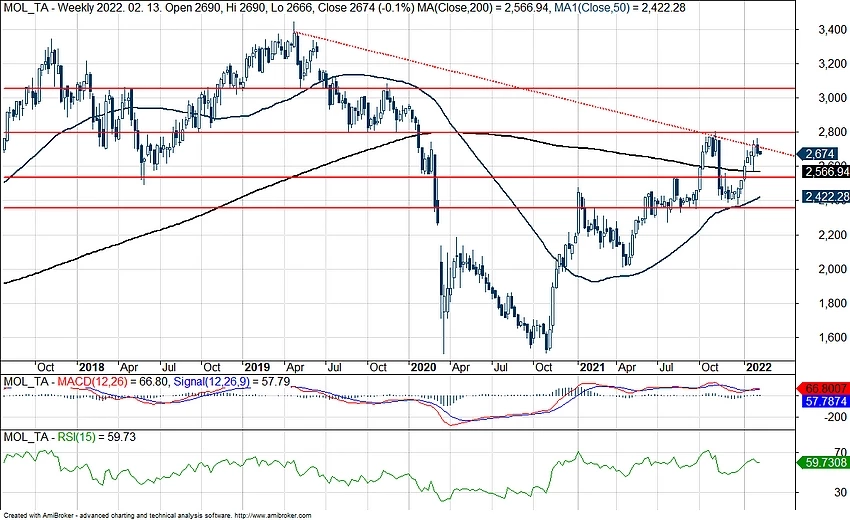Click the -200 MACD axis label
Image resolution: width=850 pixels, height=520 pixels.
(x=835, y=417)
